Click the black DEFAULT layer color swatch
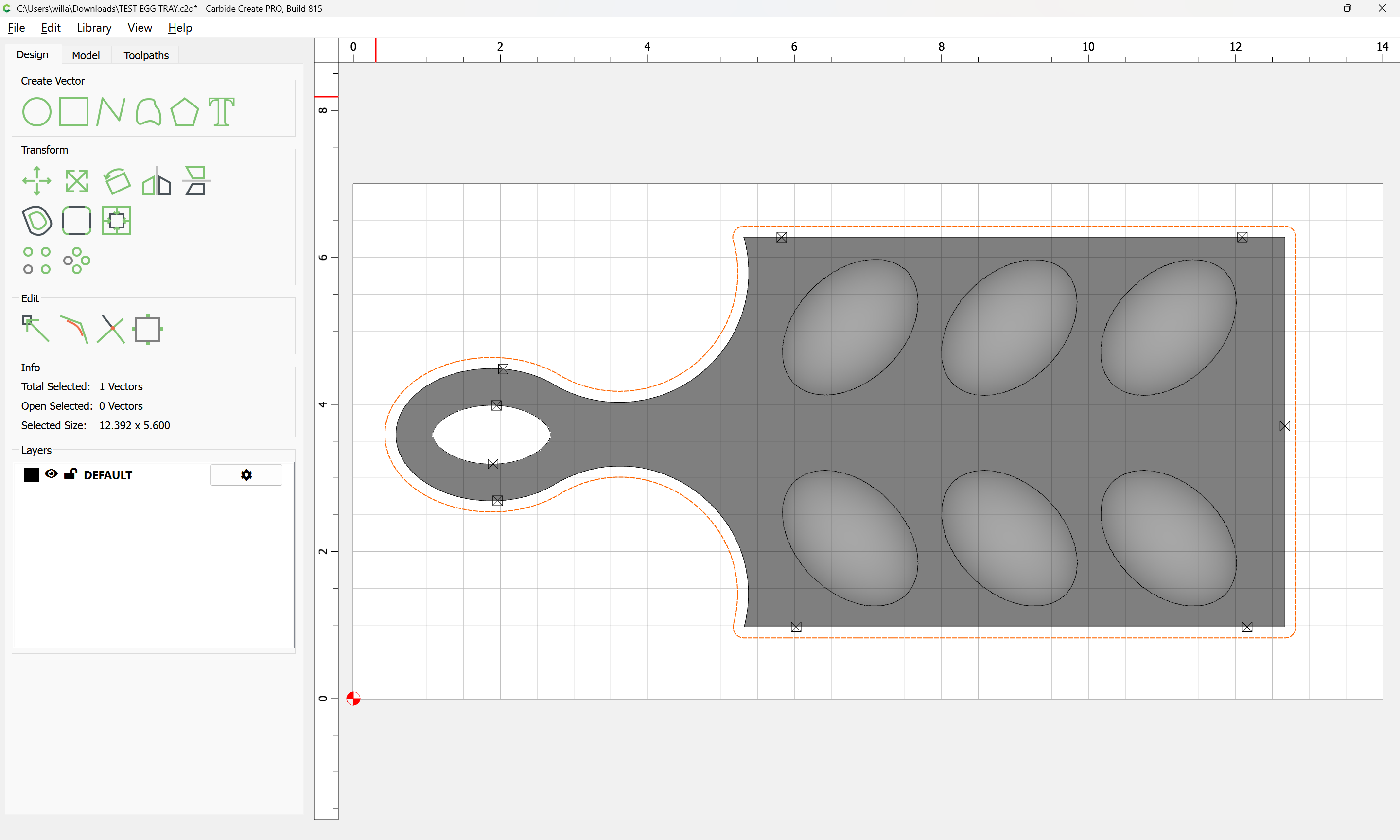 click(32, 475)
